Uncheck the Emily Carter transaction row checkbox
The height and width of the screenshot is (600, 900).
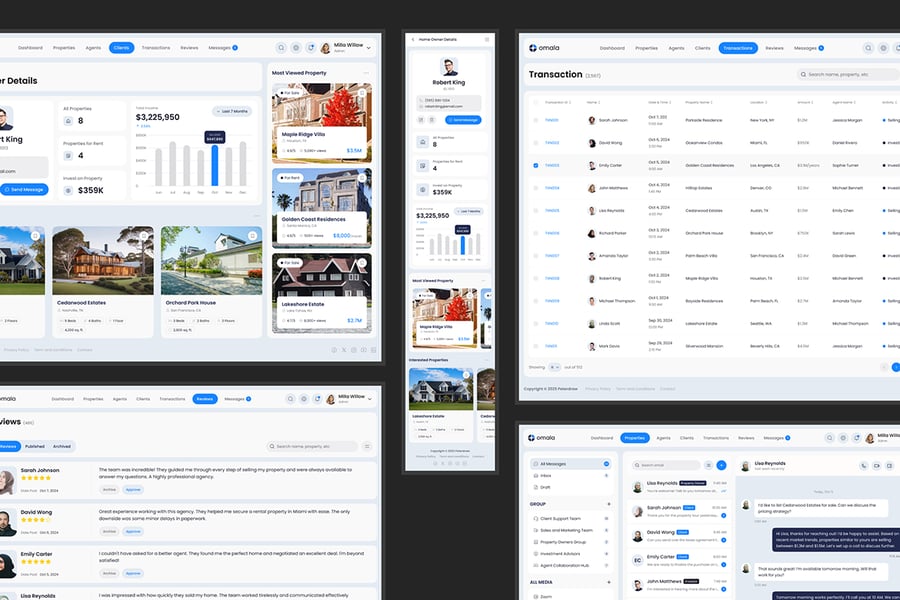click(536, 165)
